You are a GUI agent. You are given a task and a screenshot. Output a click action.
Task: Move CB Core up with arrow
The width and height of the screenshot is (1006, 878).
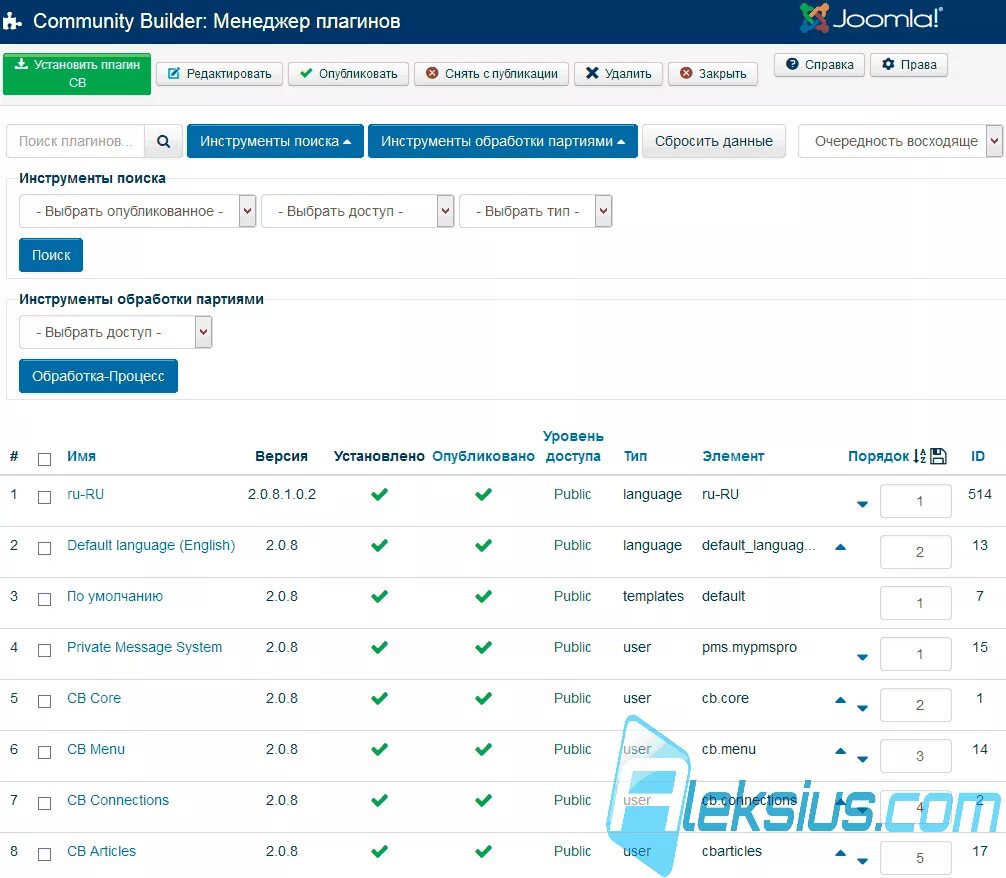point(840,700)
